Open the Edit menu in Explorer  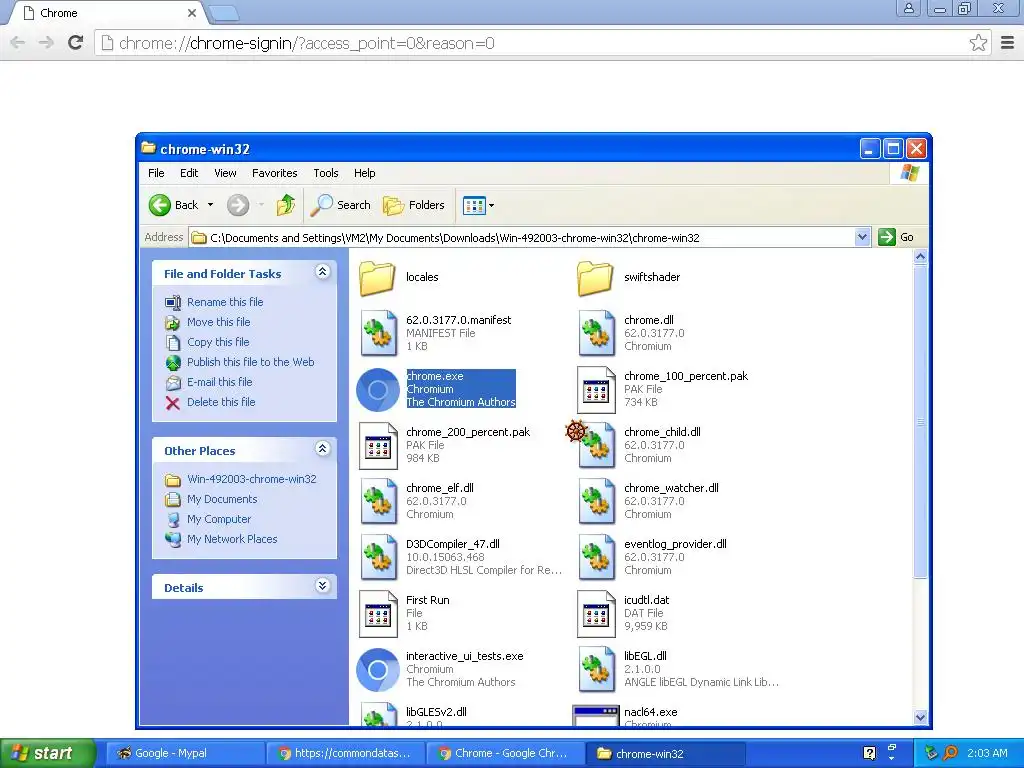point(189,173)
